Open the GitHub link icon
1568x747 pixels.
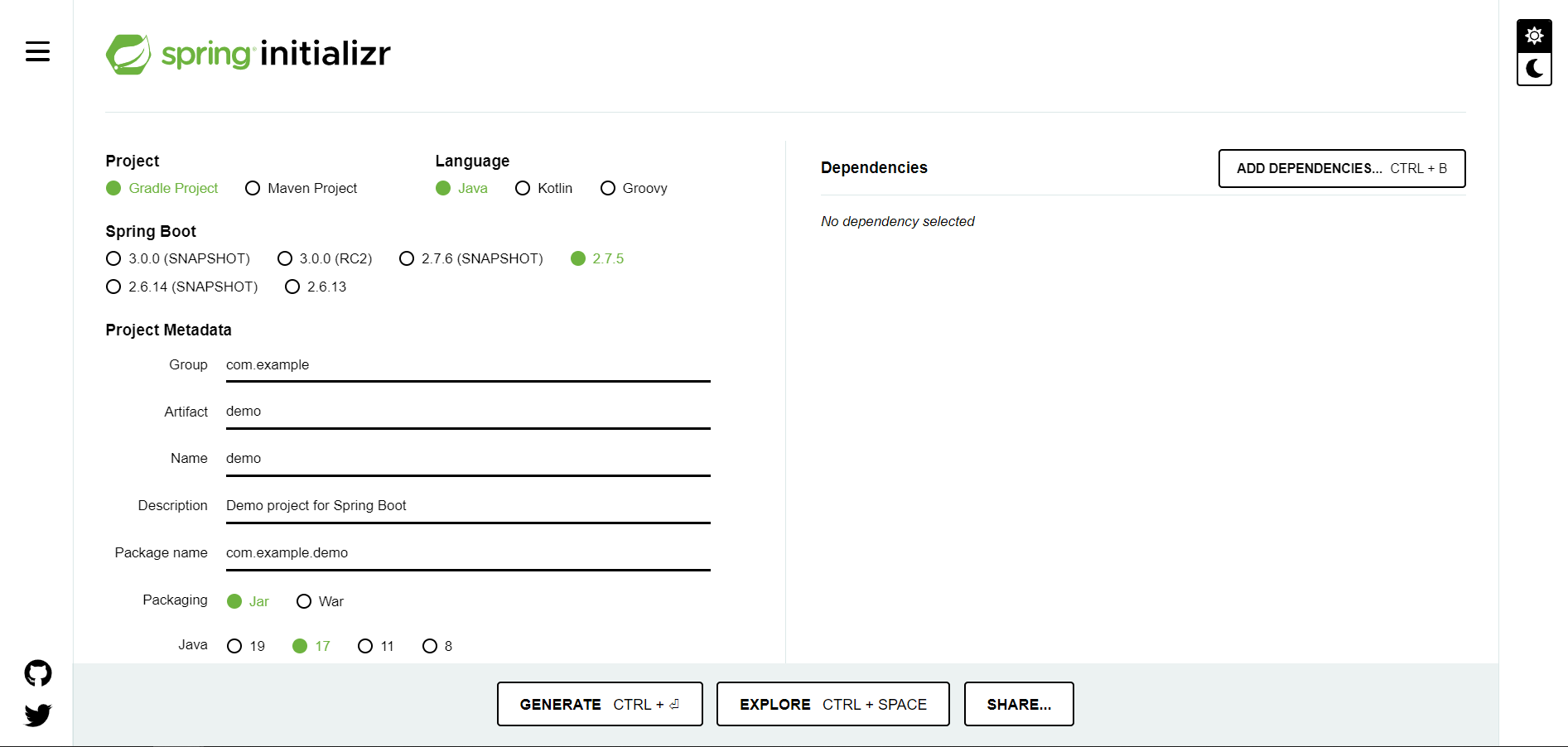(x=38, y=673)
